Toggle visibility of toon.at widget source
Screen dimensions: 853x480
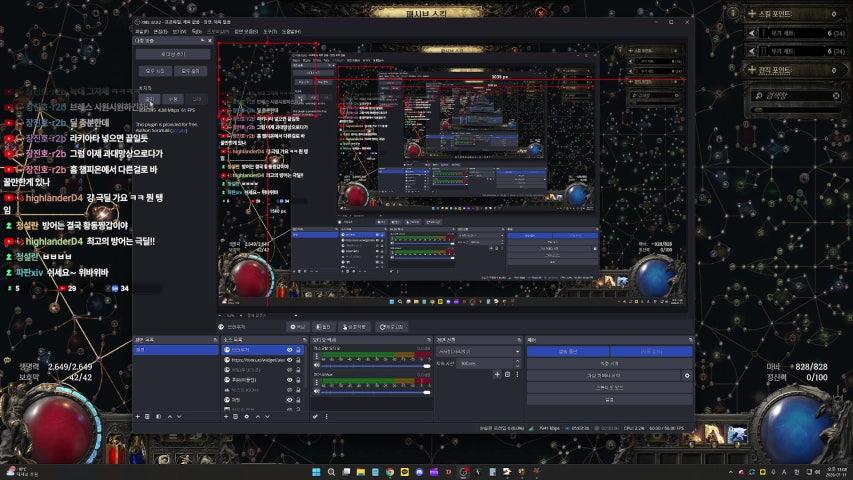(289, 360)
